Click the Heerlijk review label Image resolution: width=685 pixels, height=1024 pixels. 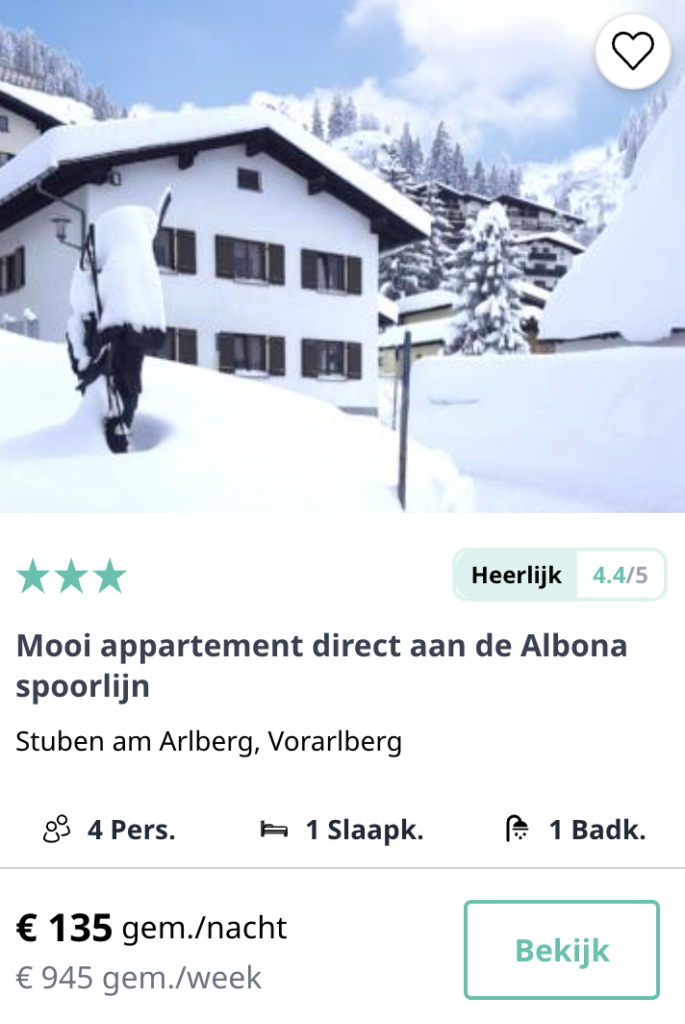point(516,575)
